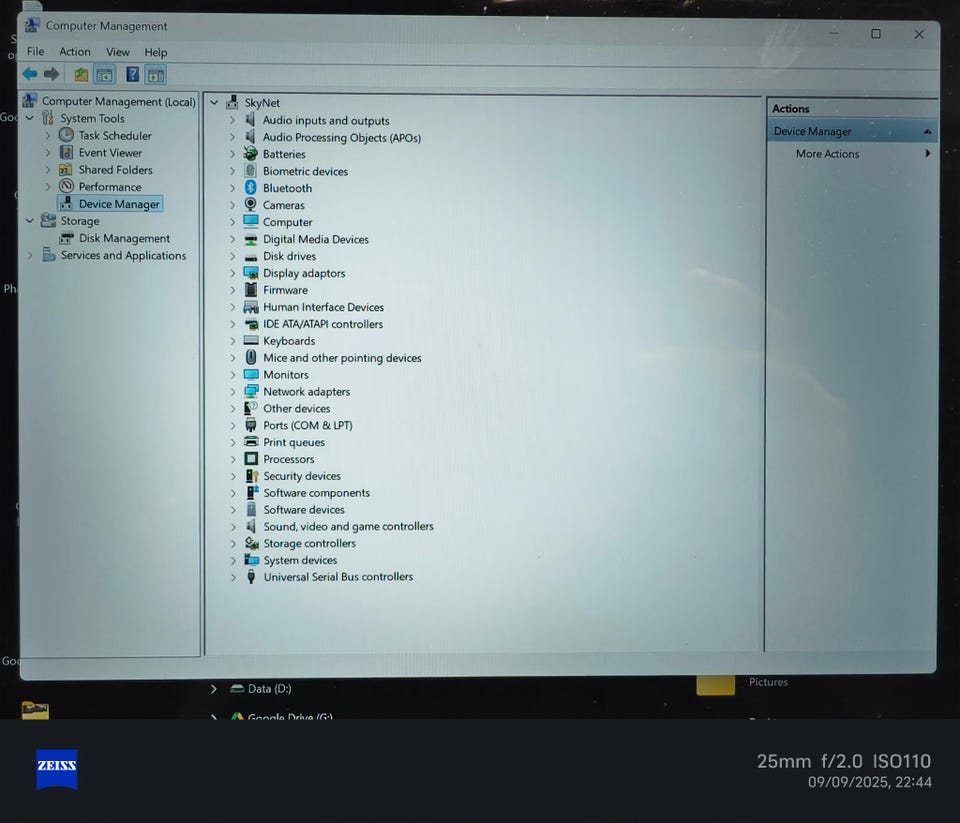The width and height of the screenshot is (960, 823).
Task: Expand the Disk drives category
Action: click(232, 256)
